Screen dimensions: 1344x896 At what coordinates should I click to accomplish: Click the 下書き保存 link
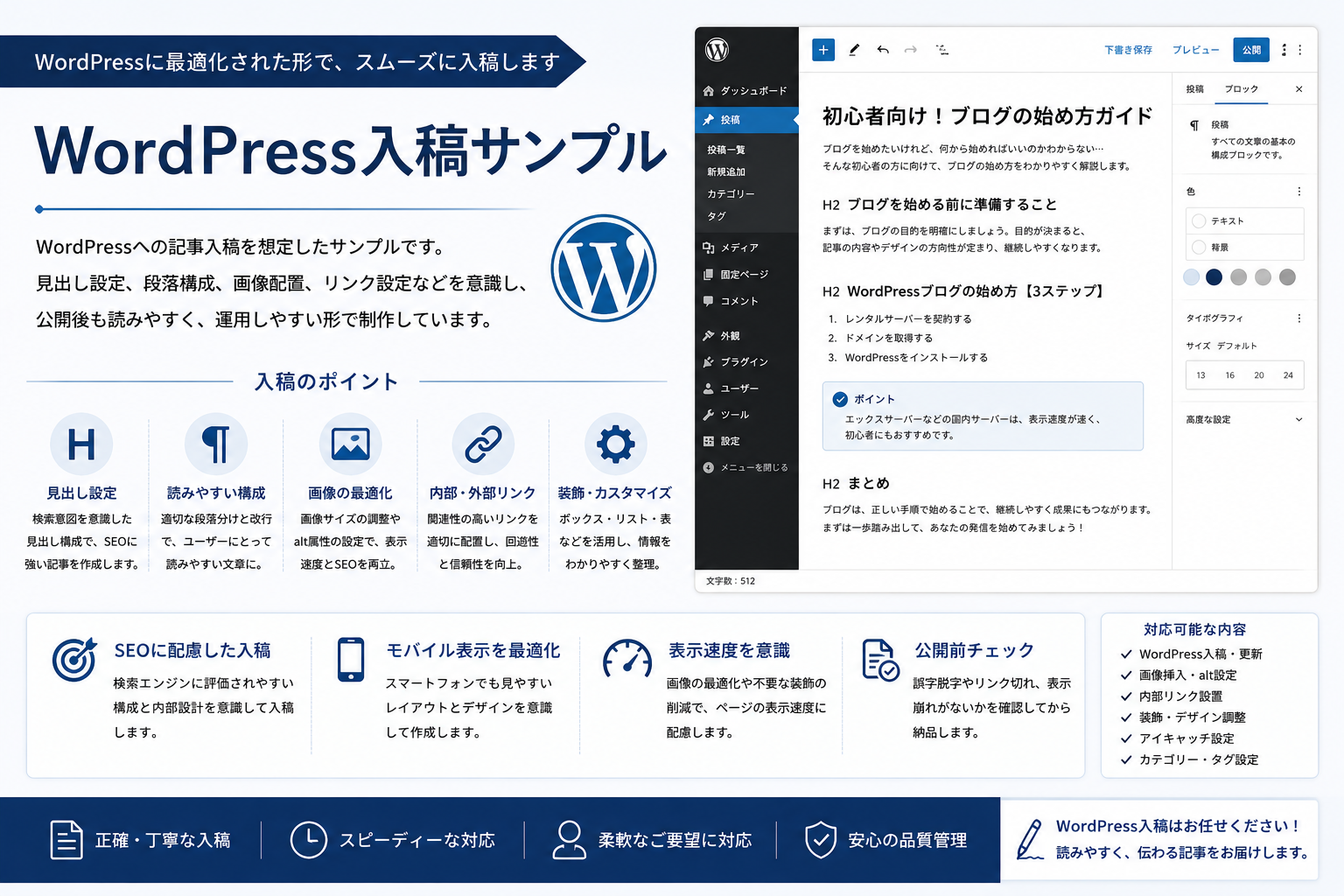(x=1128, y=50)
